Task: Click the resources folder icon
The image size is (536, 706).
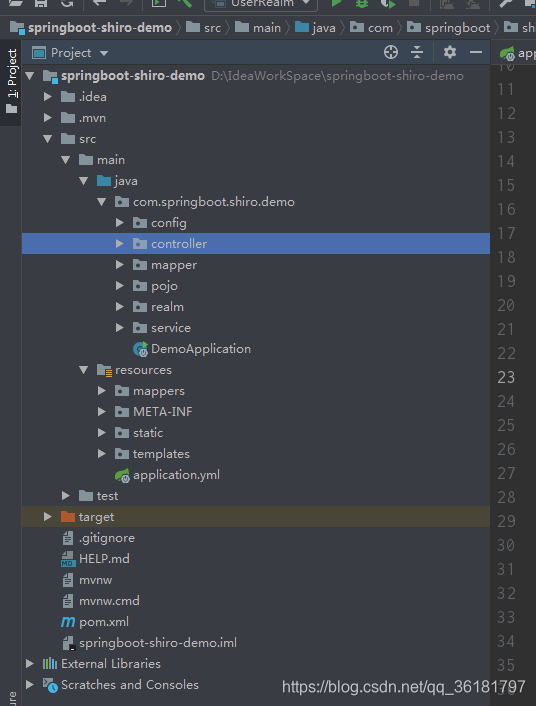Action: pyautogui.click(x=104, y=370)
